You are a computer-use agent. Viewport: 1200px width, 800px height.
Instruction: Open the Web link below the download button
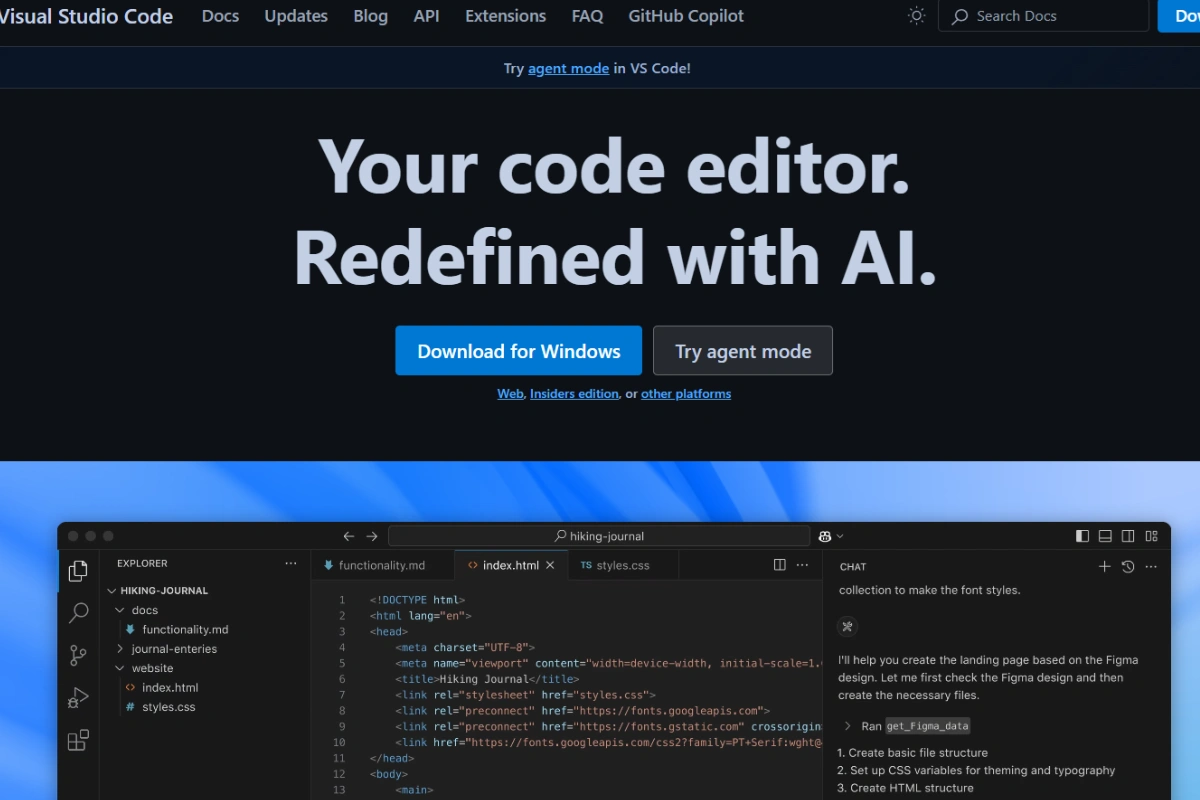(x=510, y=394)
